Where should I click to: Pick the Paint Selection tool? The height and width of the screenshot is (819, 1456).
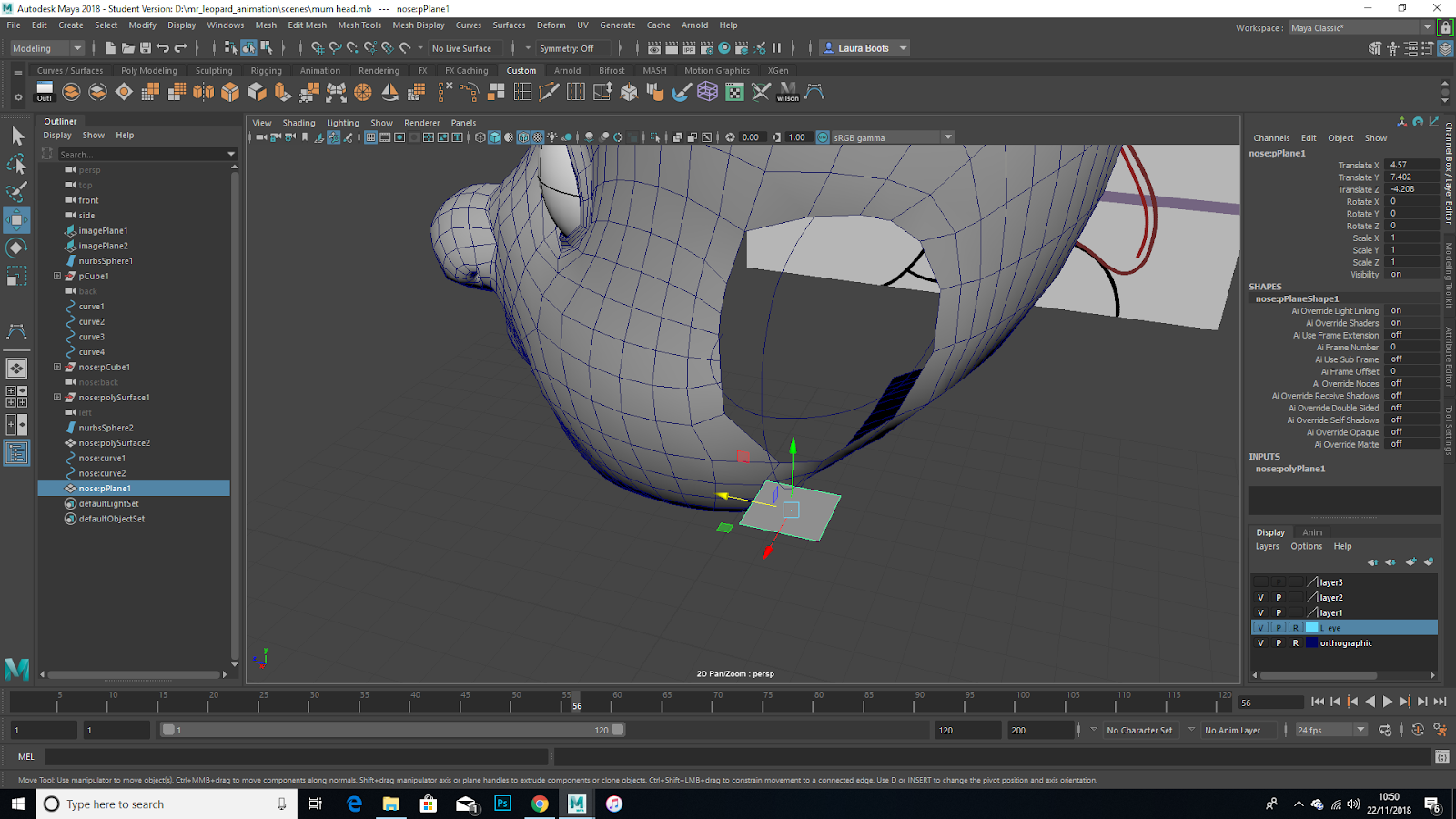(x=16, y=192)
